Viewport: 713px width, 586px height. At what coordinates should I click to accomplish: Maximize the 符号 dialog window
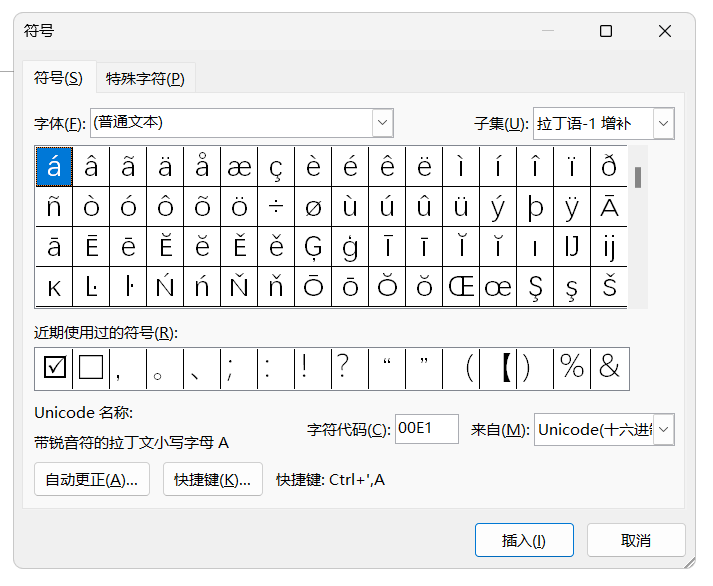[x=606, y=31]
